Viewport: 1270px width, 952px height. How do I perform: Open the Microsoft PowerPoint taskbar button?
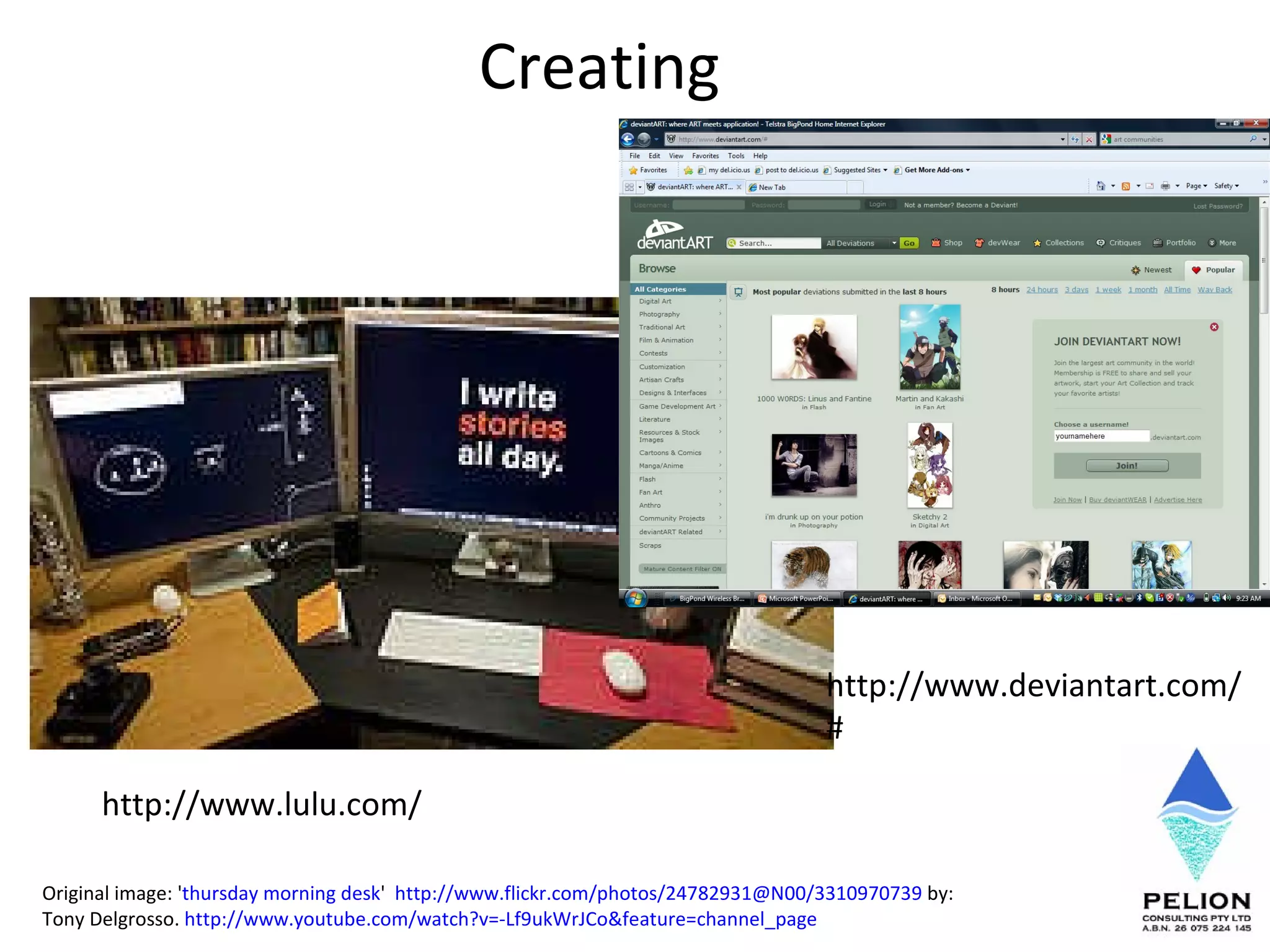pyautogui.click(x=796, y=599)
